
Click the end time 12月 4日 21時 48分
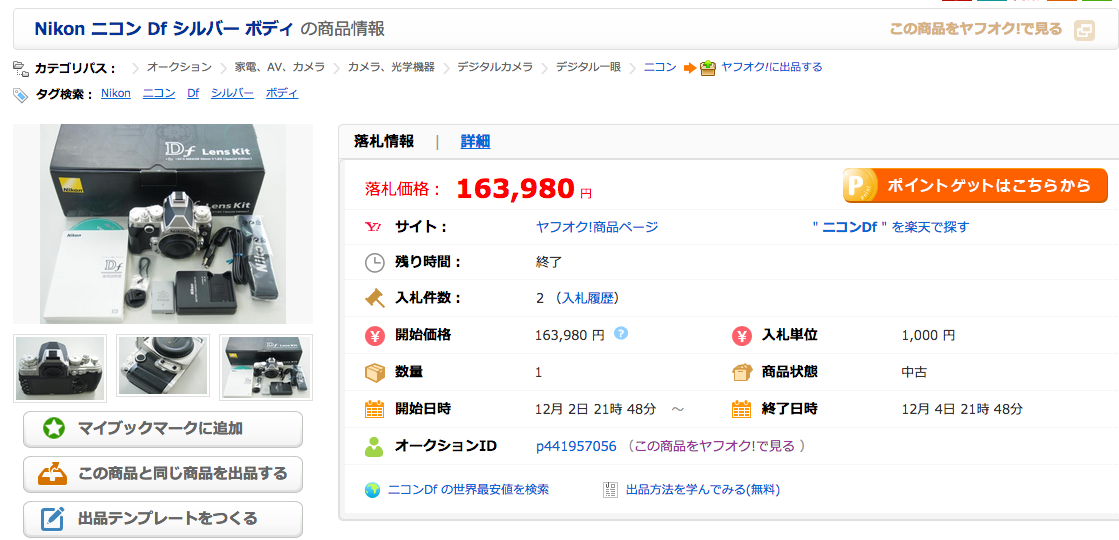pos(962,409)
